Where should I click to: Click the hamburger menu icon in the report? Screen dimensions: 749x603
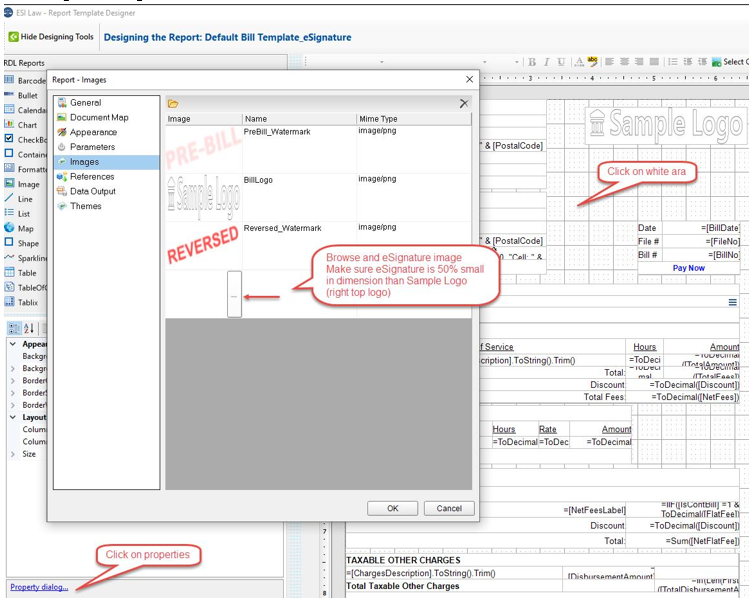pos(732,302)
